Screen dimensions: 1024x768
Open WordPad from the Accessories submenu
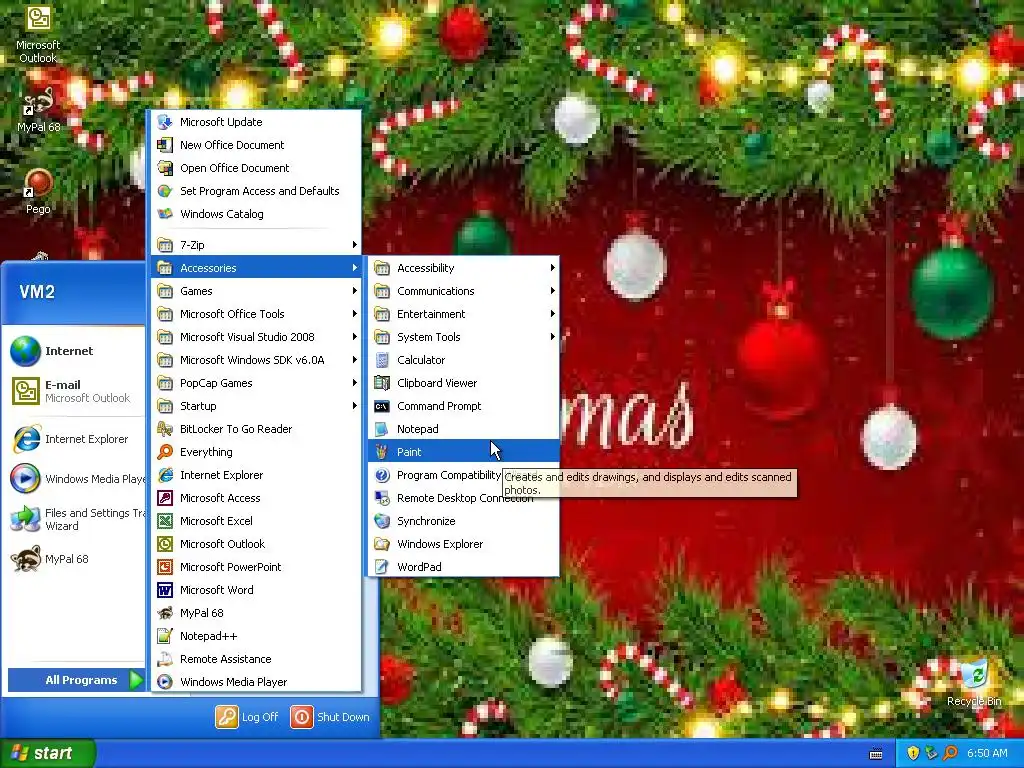point(464,567)
